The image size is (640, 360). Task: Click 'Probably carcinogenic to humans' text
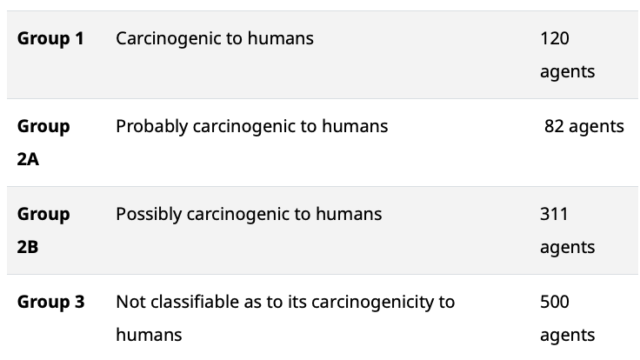point(252,127)
